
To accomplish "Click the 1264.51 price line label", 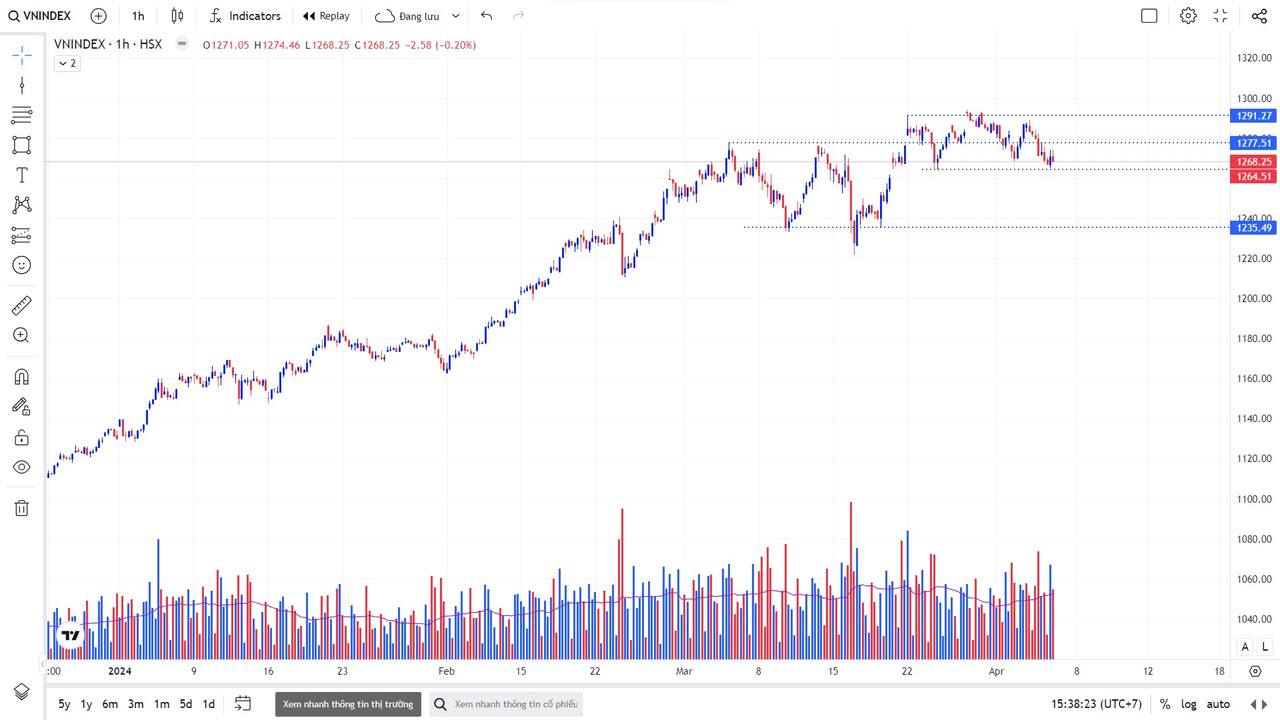I will tap(1253, 176).
